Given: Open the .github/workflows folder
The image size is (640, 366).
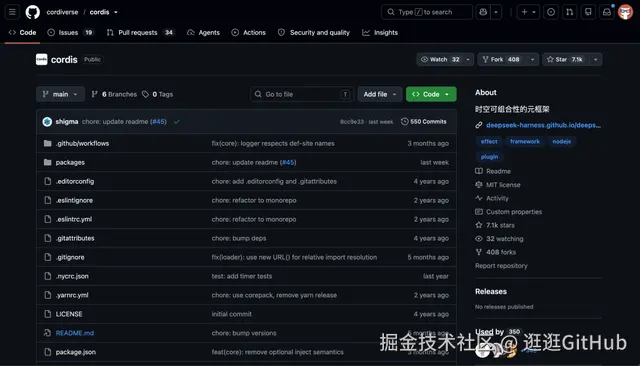Looking at the screenshot, I should (82, 143).
